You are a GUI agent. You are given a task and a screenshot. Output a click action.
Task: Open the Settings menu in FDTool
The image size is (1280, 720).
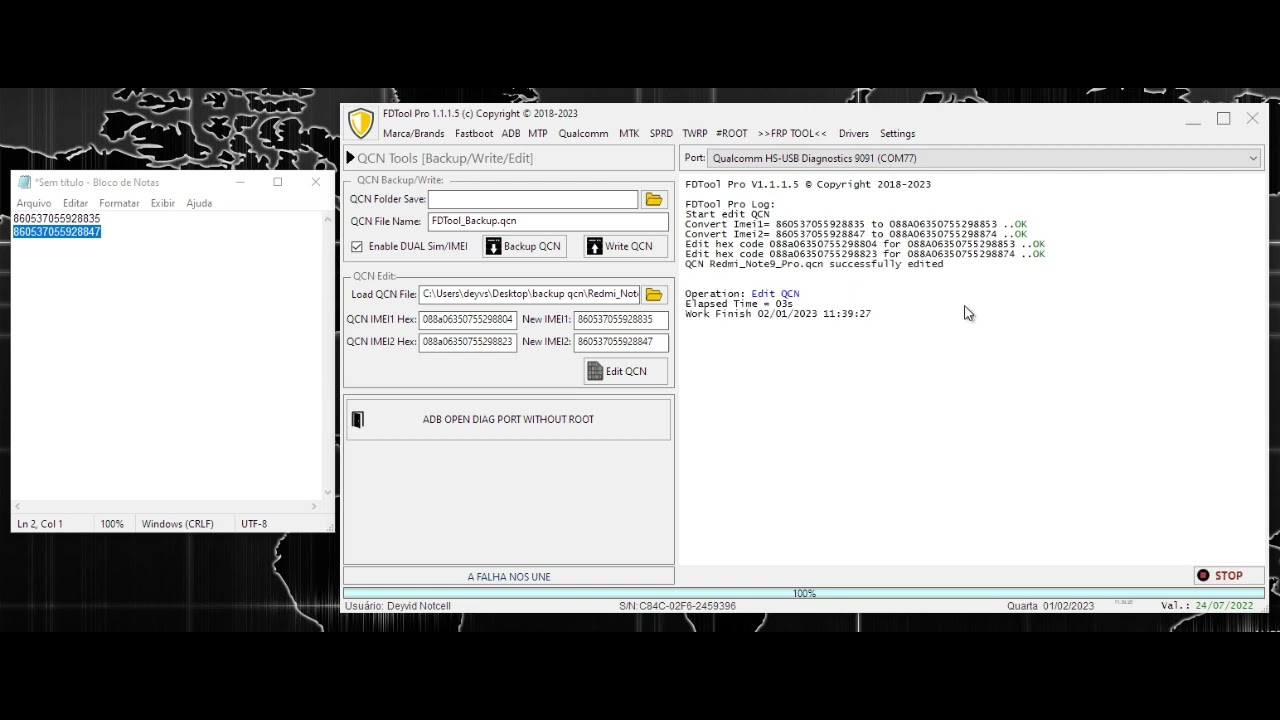pos(897,133)
